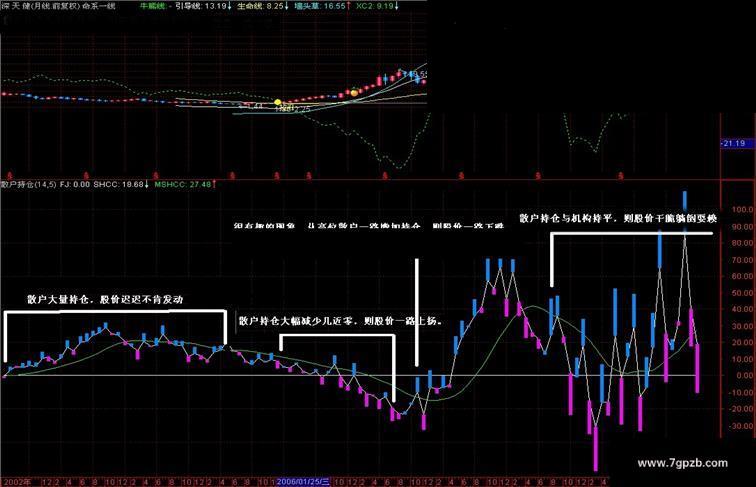Select the SHCC: 18.68 reading
756x487 pixels.
pos(121,184)
